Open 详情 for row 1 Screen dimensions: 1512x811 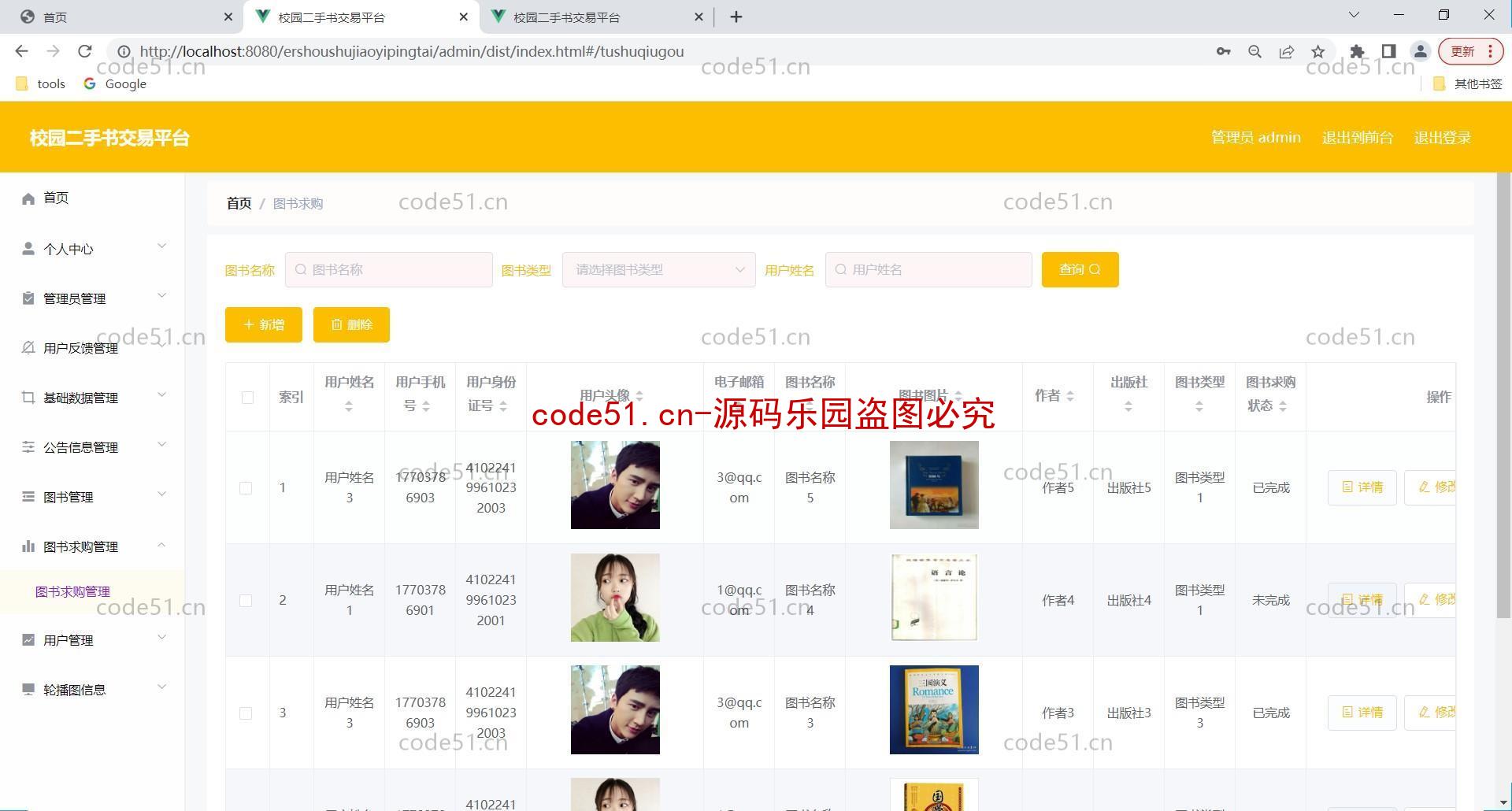tap(1362, 487)
